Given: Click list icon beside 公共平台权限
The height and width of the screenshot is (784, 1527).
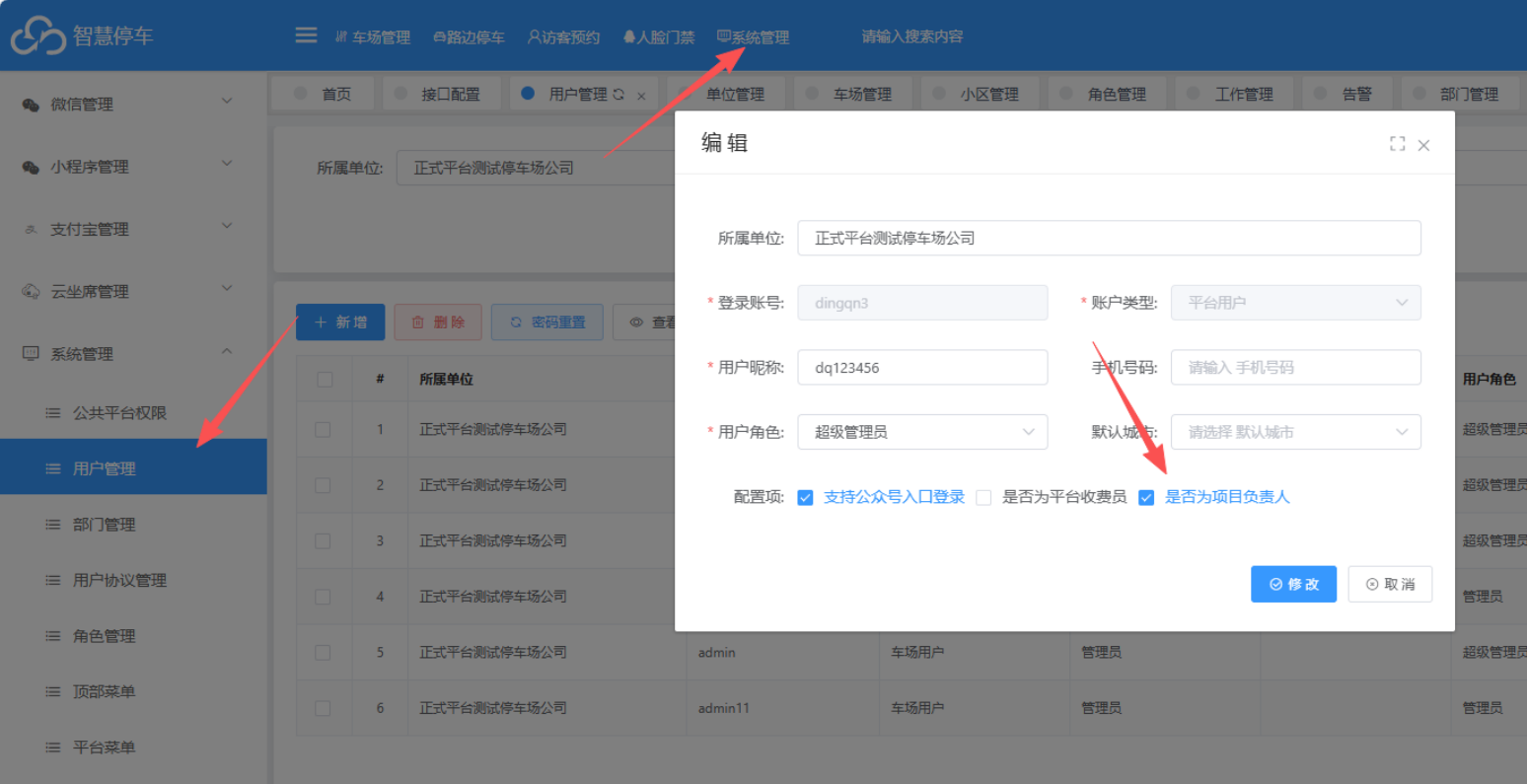Looking at the screenshot, I should point(53,413).
